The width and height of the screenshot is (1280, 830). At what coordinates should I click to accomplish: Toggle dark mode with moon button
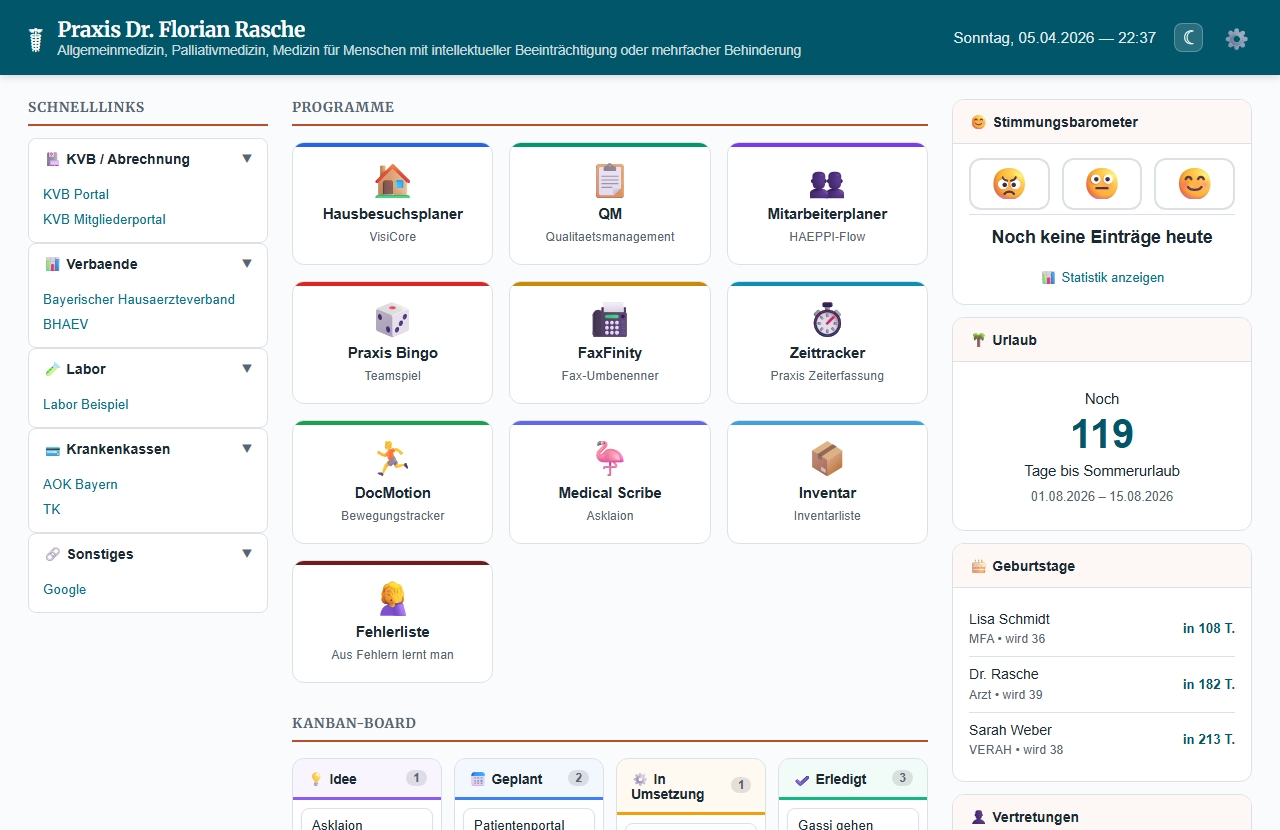coord(1188,38)
